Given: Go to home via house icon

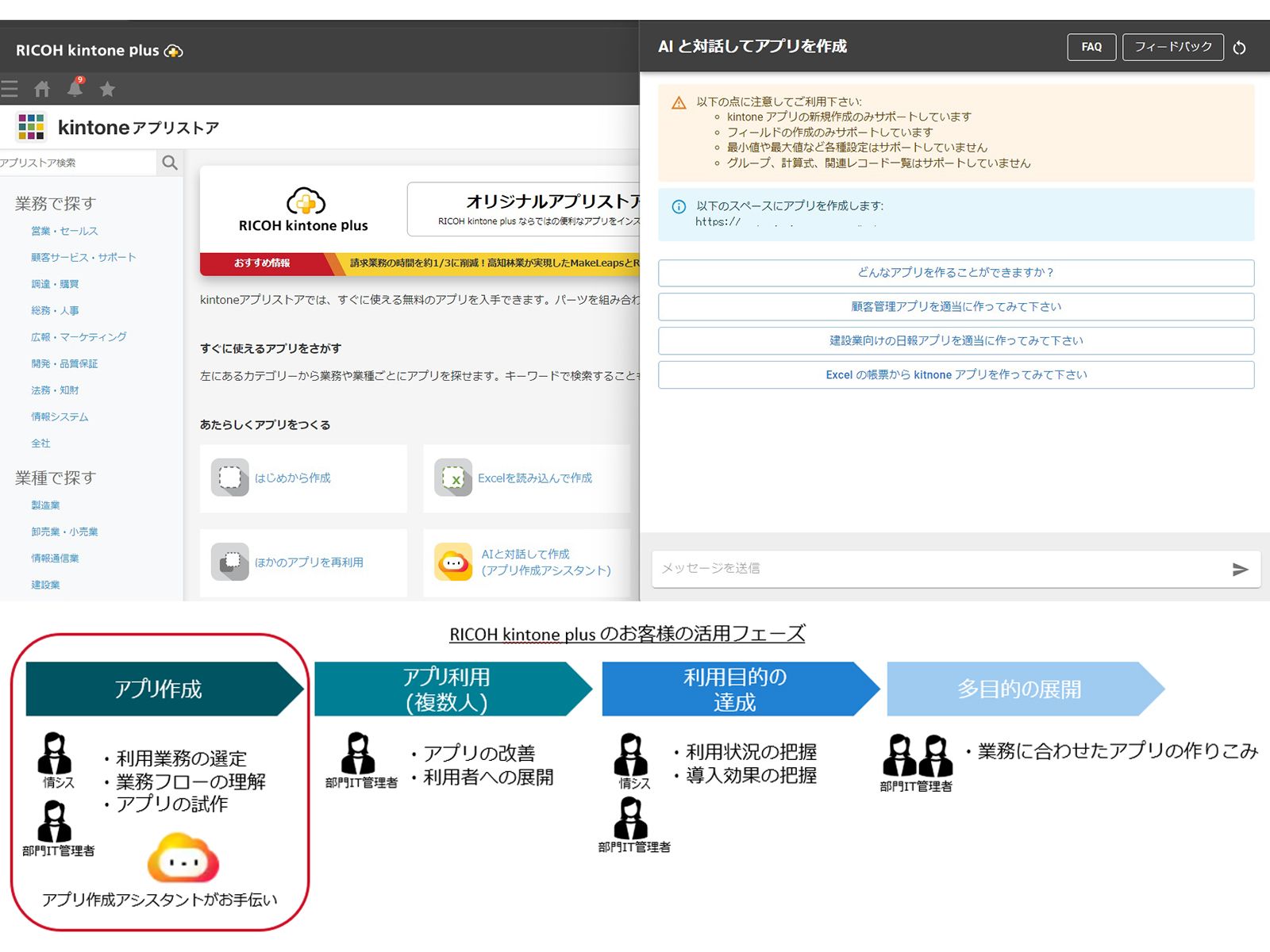Looking at the screenshot, I should click(42, 89).
